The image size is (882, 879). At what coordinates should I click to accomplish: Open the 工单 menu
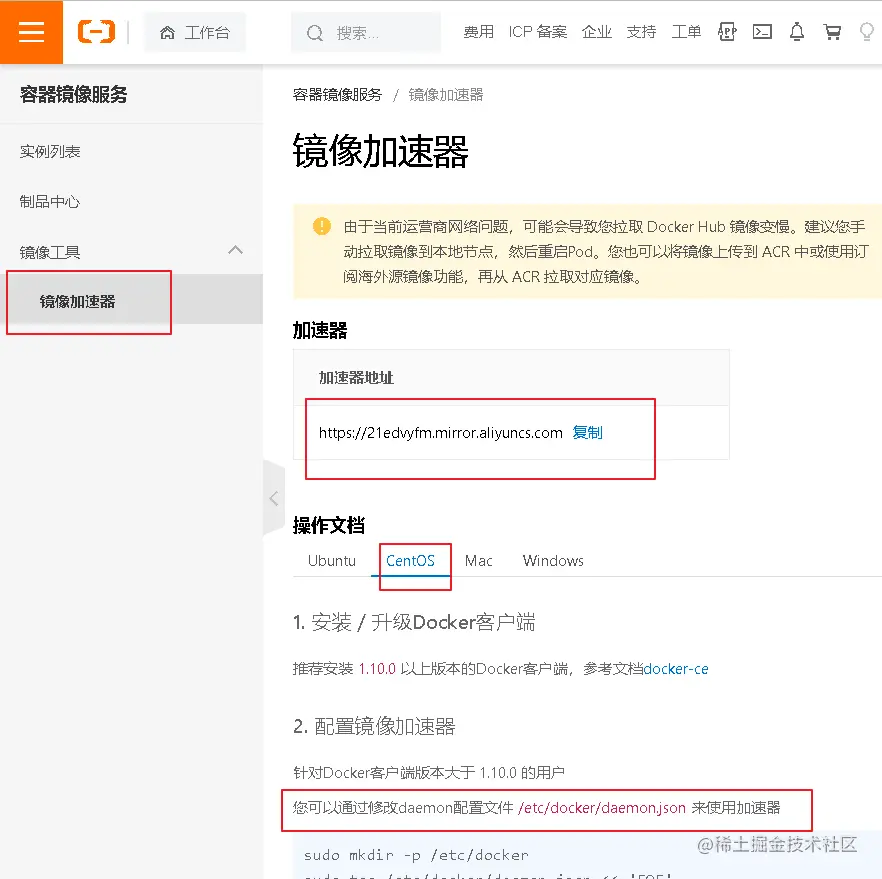coord(686,32)
